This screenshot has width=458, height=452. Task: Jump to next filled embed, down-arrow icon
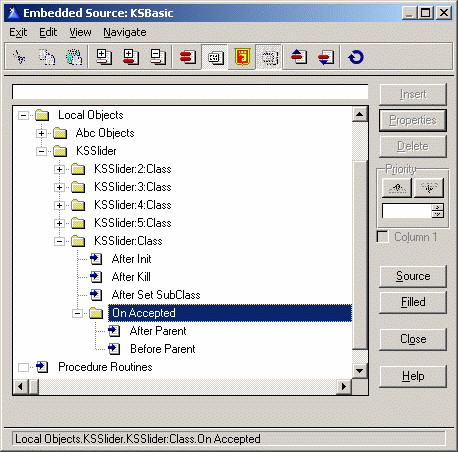pyautogui.click(x=326, y=57)
